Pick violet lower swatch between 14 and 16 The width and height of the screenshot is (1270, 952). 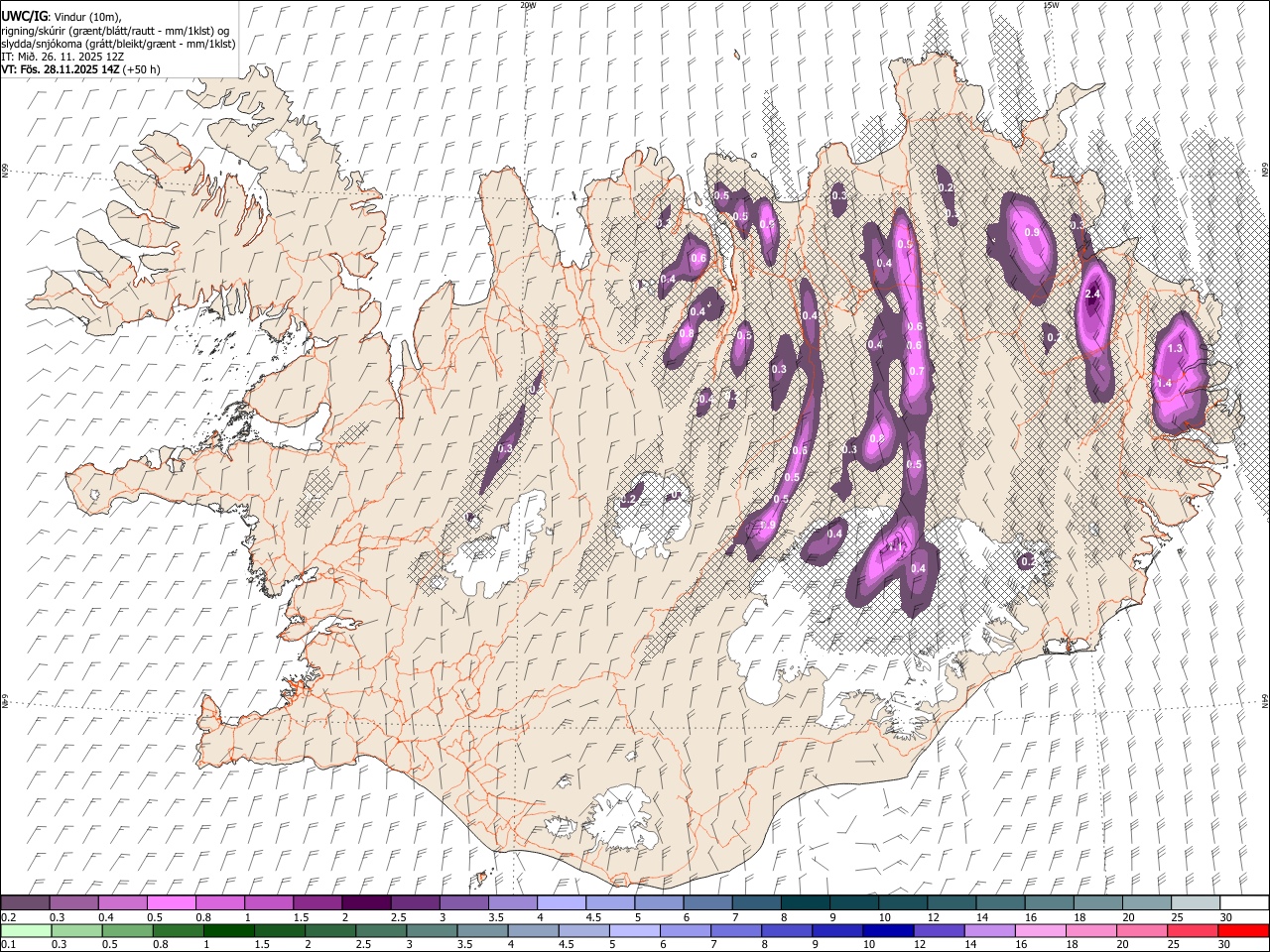click(x=989, y=930)
